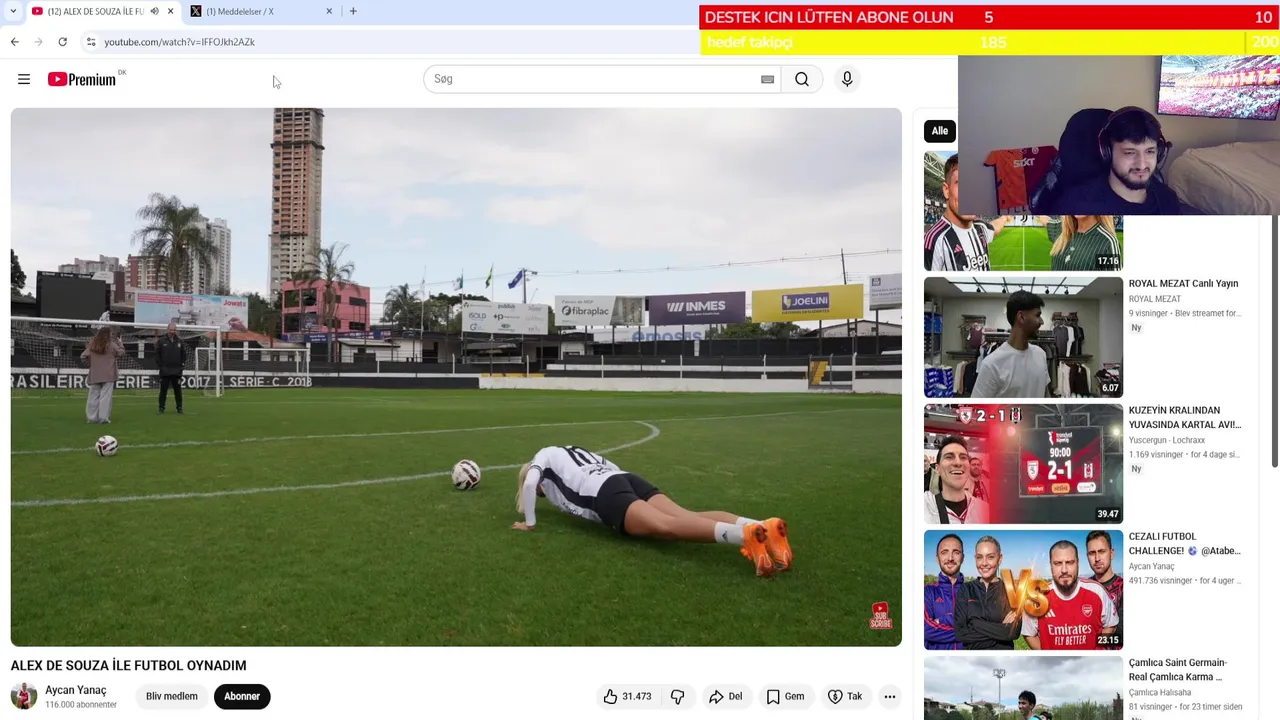Save the video using Gem
The image size is (1280, 720).
pos(785,696)
